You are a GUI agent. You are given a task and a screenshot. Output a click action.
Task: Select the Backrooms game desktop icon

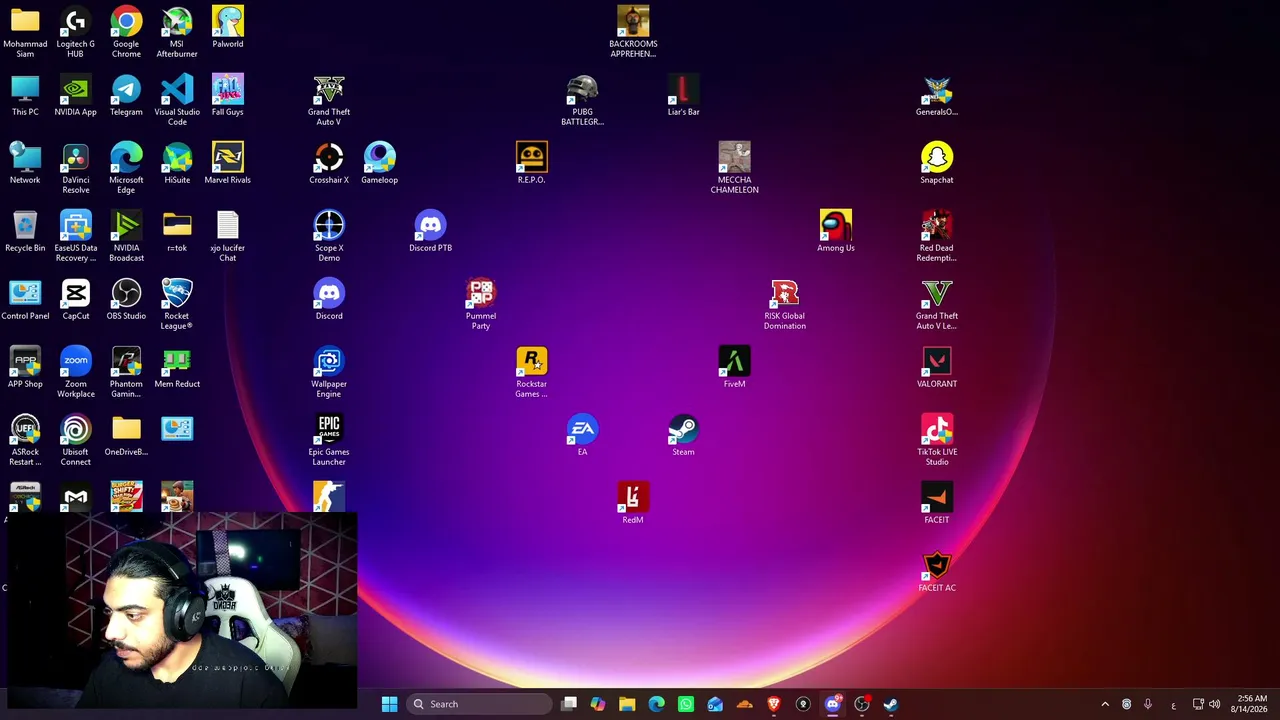point(633,32)
